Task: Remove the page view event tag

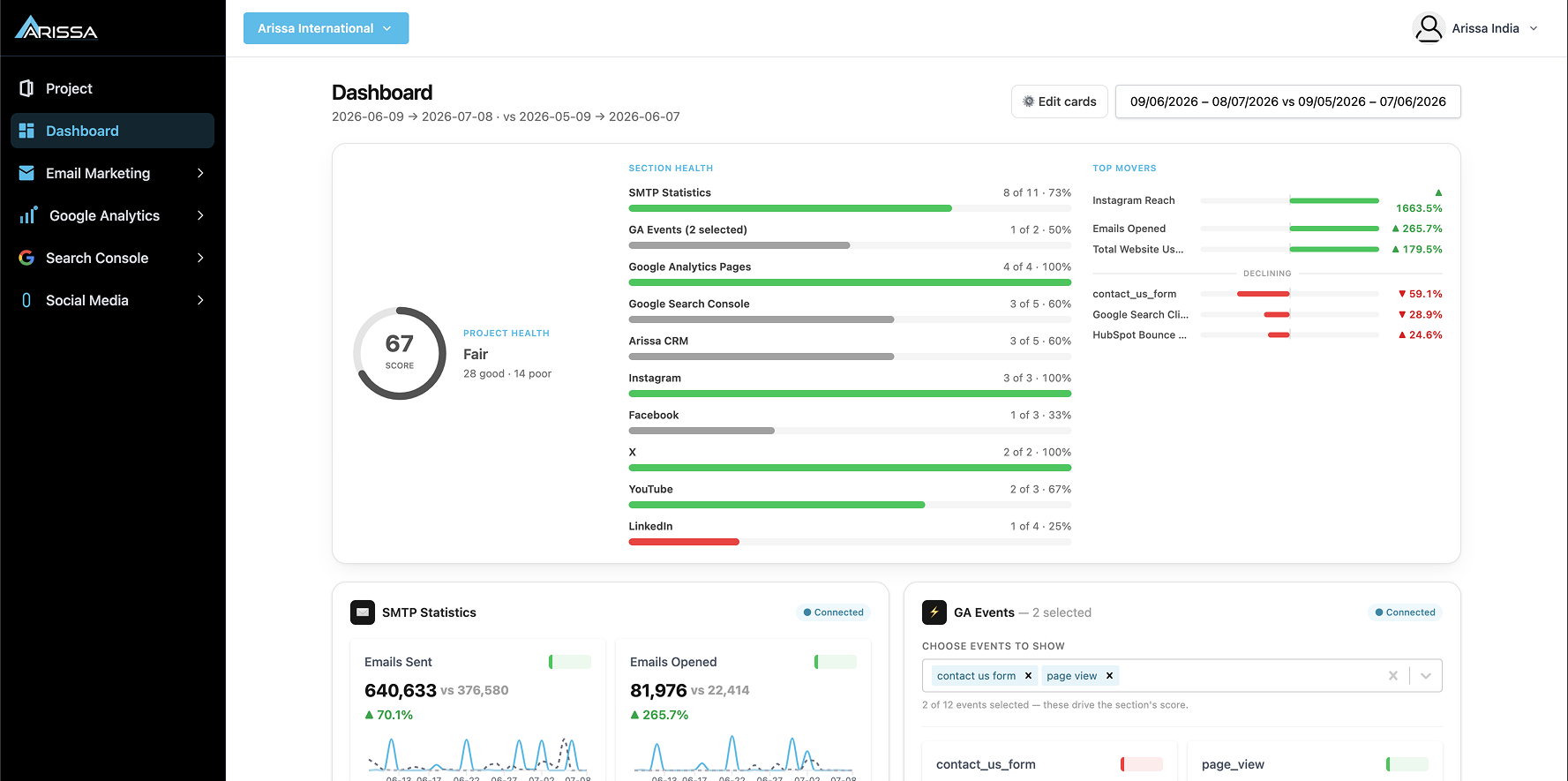Action: [x=1109, y=676]
